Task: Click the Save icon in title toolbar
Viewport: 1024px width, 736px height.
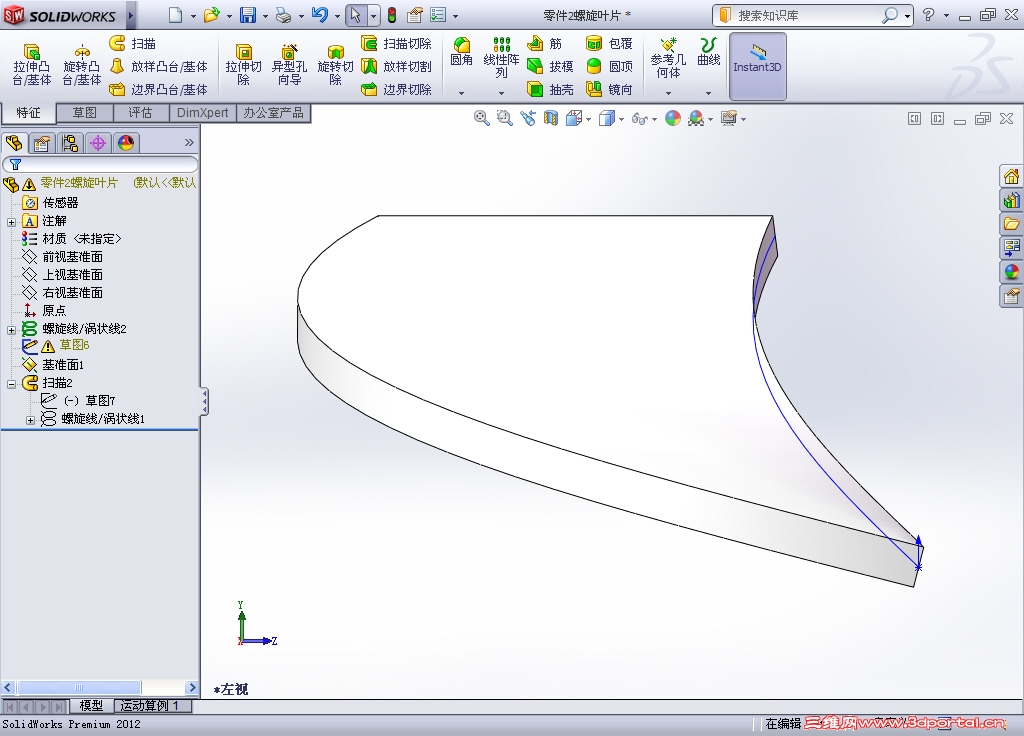Action: (x=248, y=15)
